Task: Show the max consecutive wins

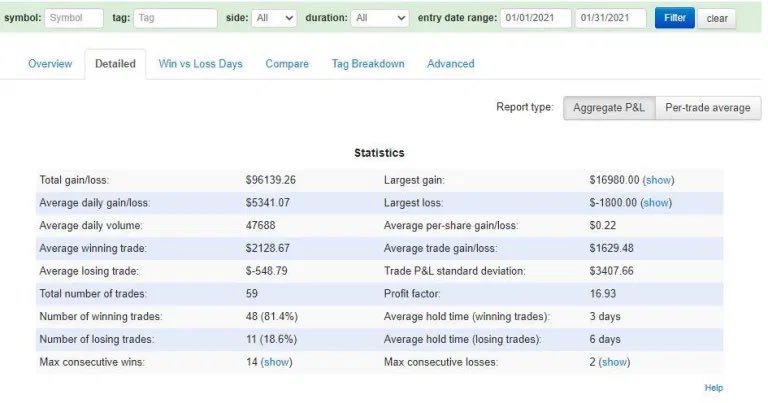Action: tap(276, 362)
